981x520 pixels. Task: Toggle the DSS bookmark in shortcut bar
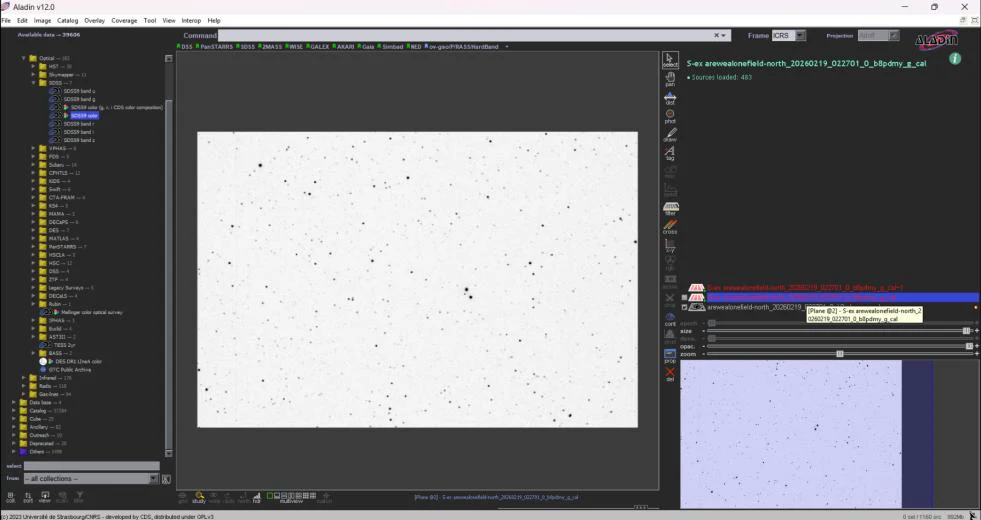click(x=185, y=46)
